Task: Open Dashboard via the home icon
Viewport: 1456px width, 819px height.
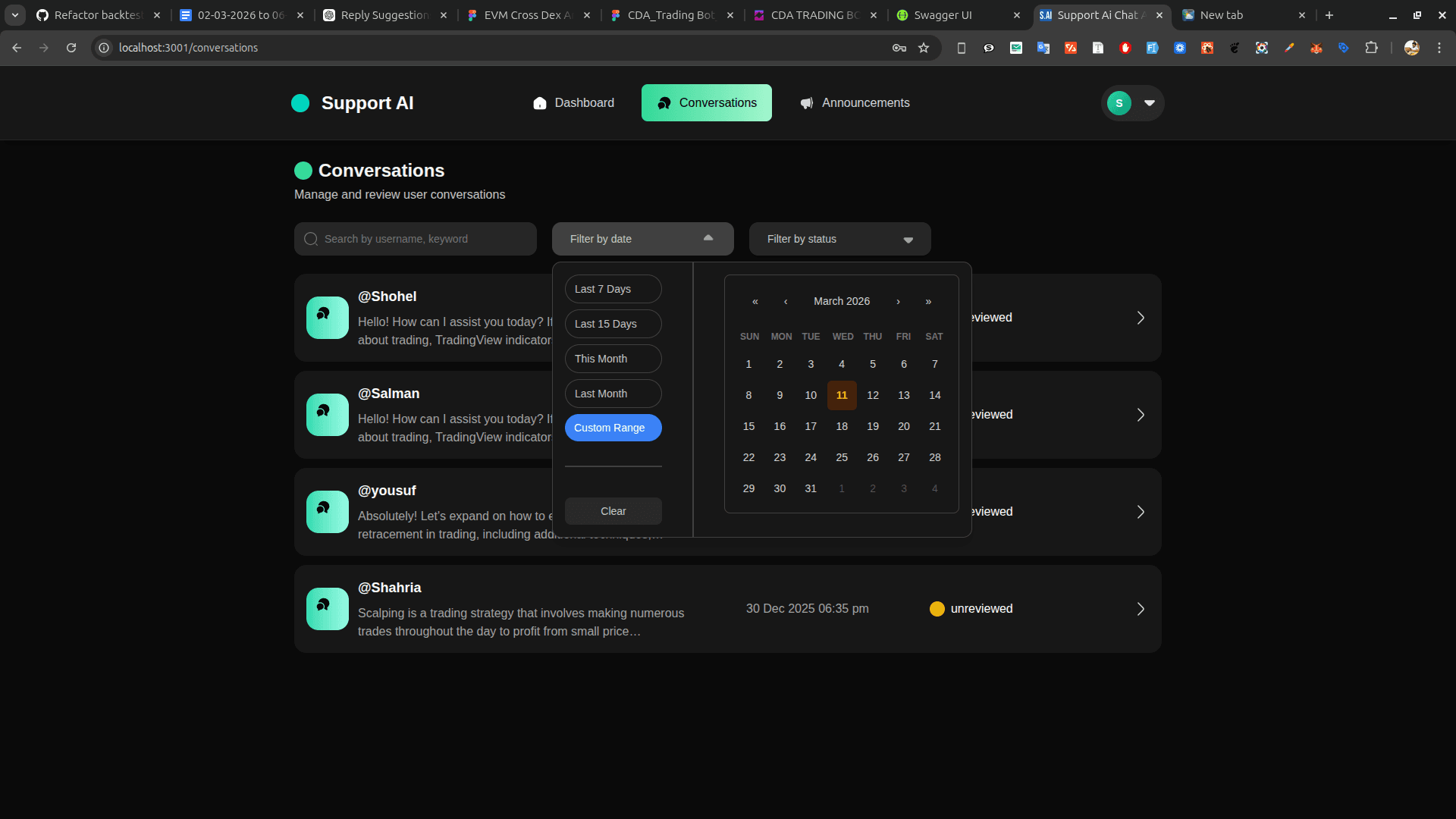Action: (540, 102)
